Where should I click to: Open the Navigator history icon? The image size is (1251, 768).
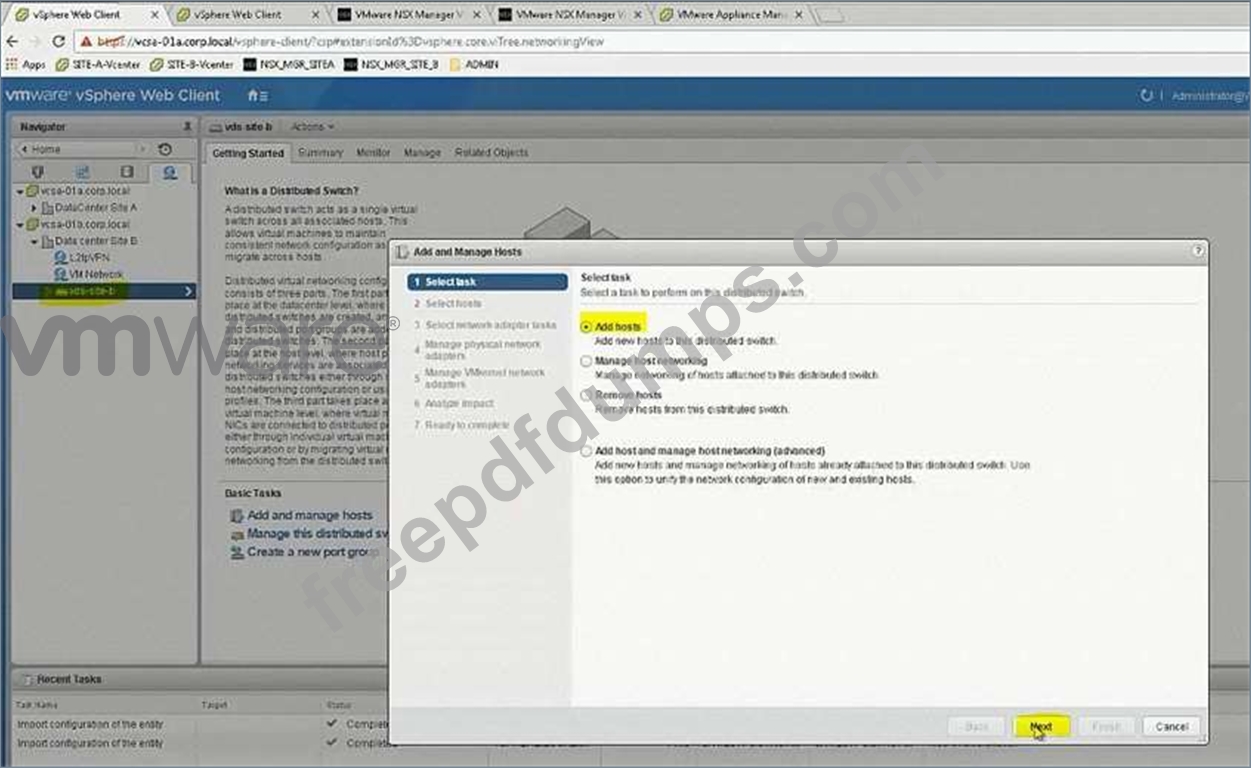pyautogui.click(x=166, y=149)
